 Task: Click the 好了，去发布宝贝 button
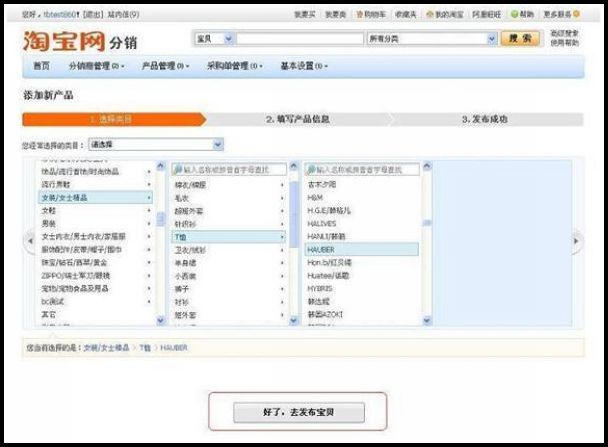point(297,411)
